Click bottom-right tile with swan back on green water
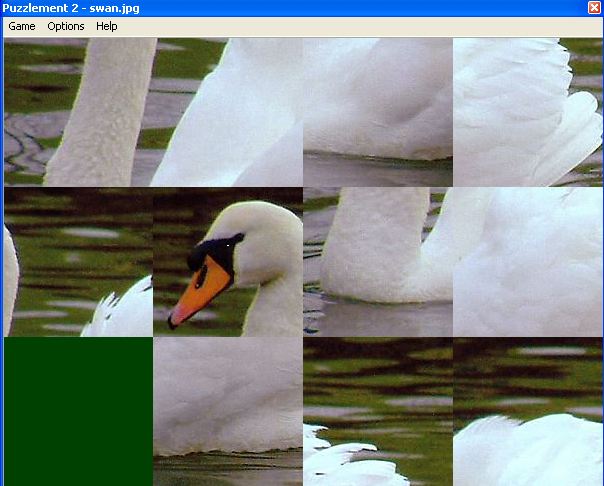 point(528,411)
